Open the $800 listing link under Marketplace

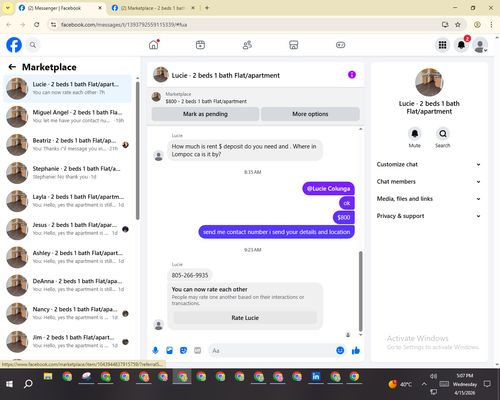(206, 101)
